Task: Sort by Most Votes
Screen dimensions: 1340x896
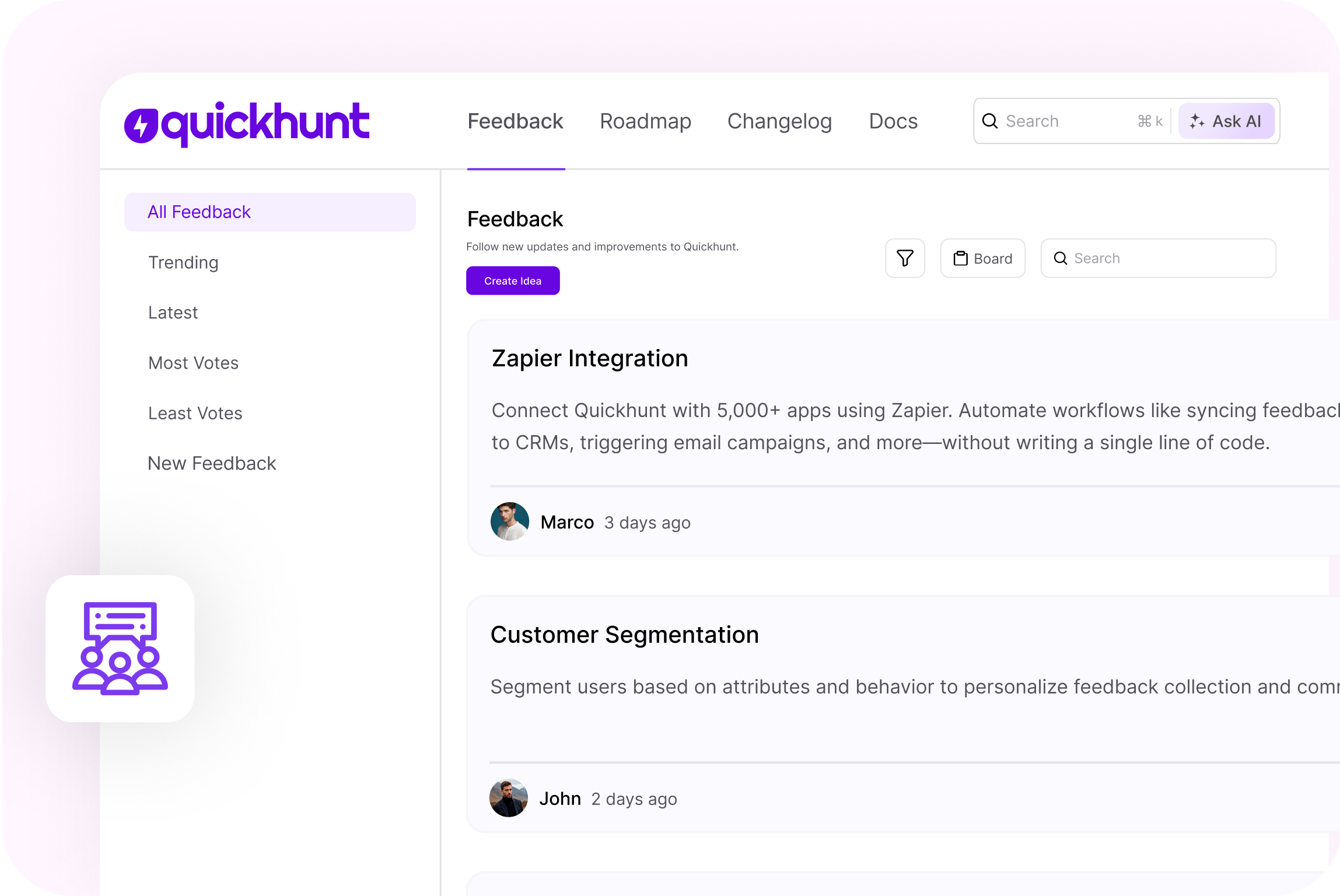Action: (x=194, y=363)
